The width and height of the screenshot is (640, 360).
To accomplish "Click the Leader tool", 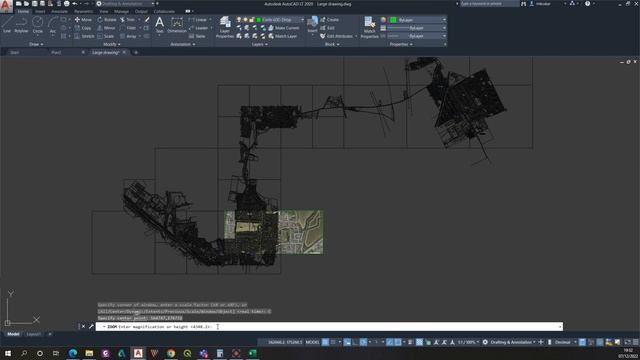I will [x=198, y=28].
